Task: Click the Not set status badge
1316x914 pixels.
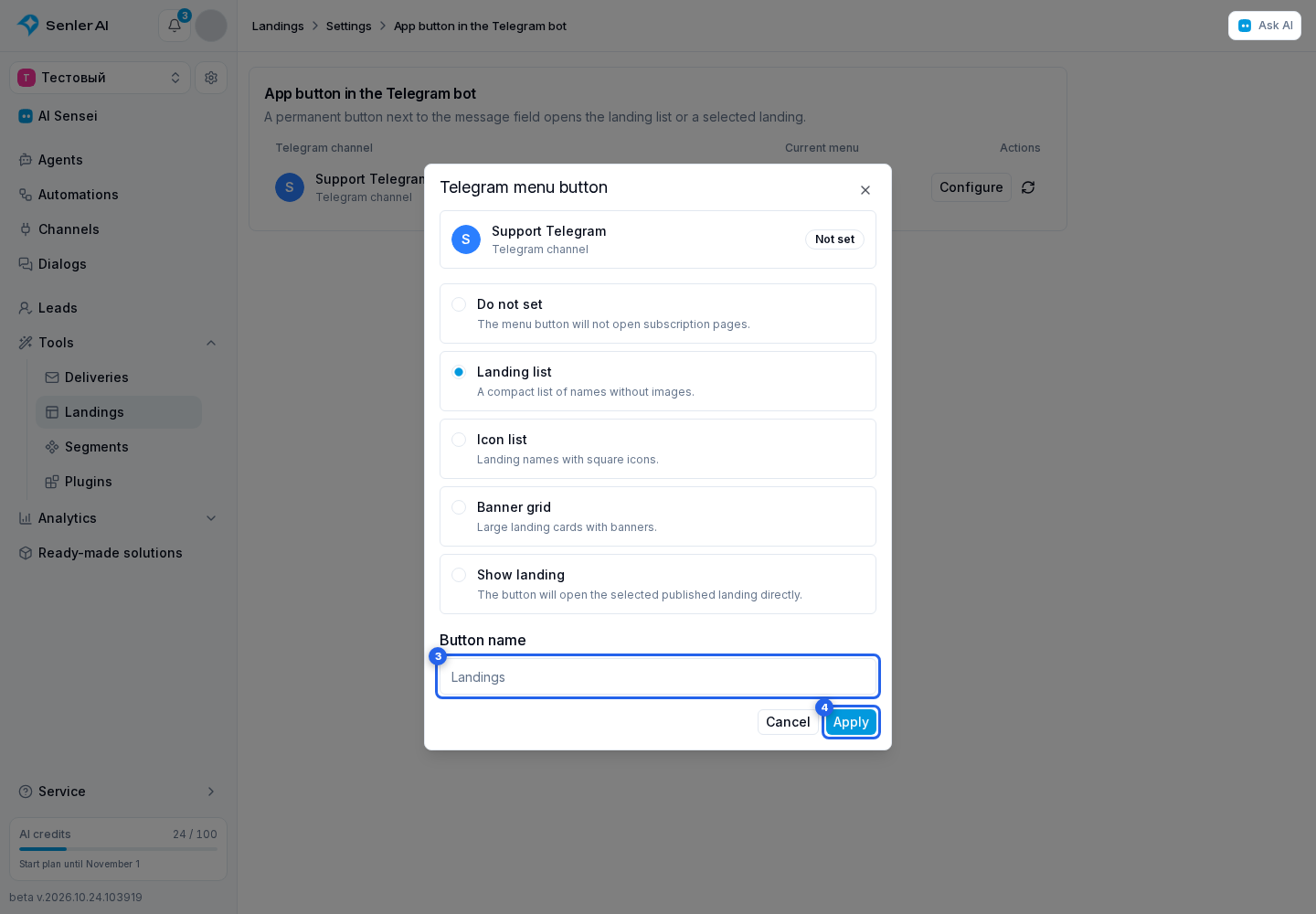Action: [834, 239]
